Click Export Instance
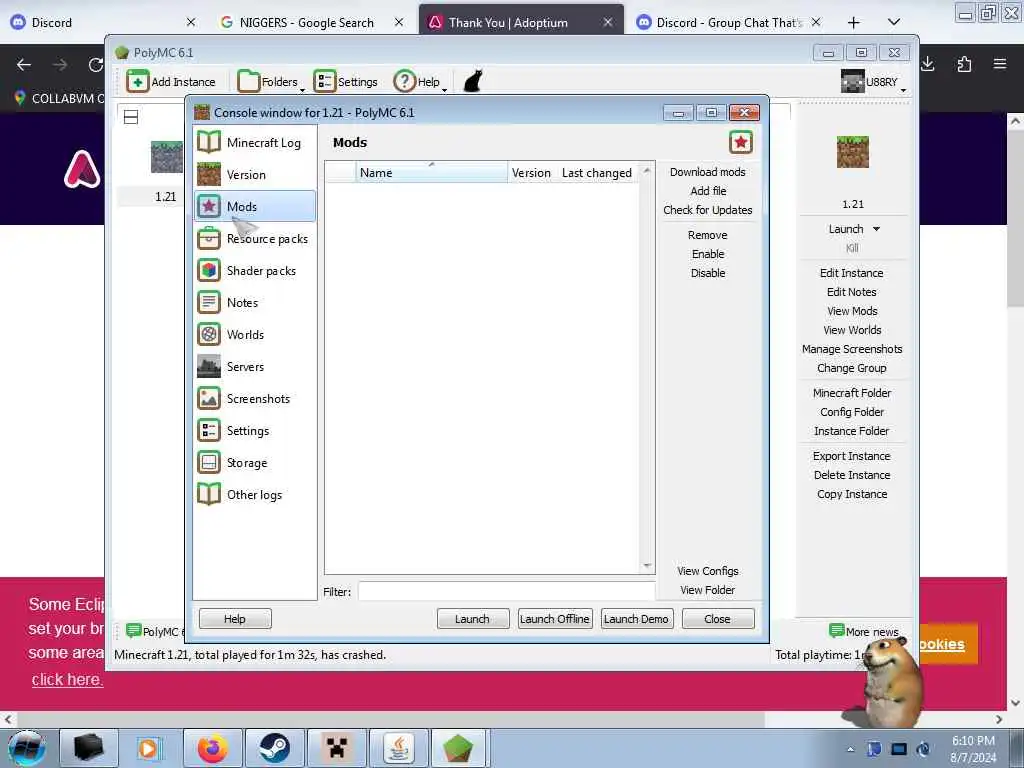Image resolution: width=1024 pixels, height=768 pixels. [x=852, y=456]
